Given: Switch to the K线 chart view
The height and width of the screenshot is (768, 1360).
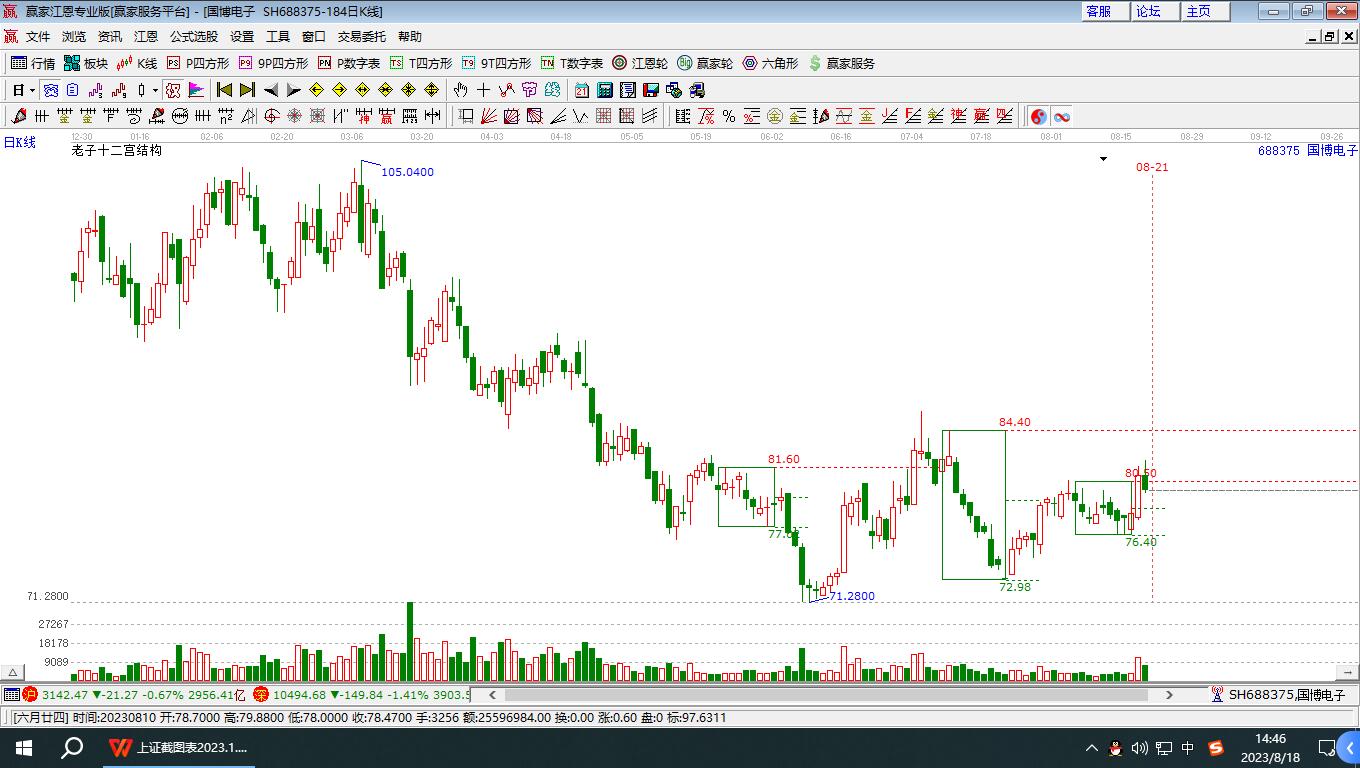Looking at the screenshot, I should (x=137, y=63).
